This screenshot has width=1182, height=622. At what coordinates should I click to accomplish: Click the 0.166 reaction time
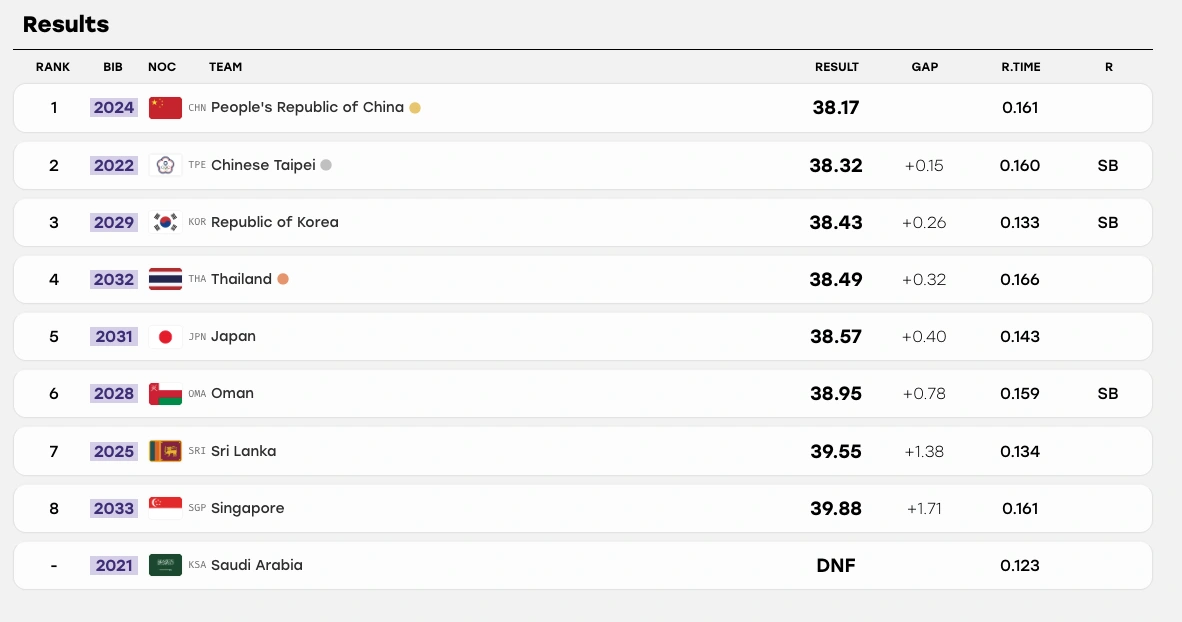[1020, 280]
